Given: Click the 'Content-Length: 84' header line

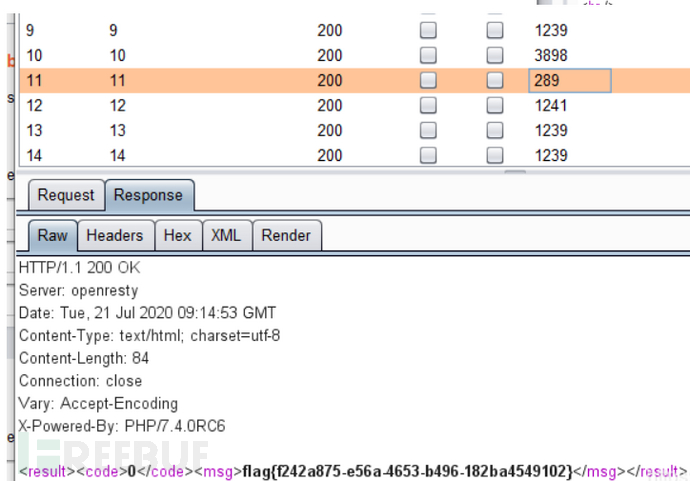Looking at the screenshot, I should point(84,358).
